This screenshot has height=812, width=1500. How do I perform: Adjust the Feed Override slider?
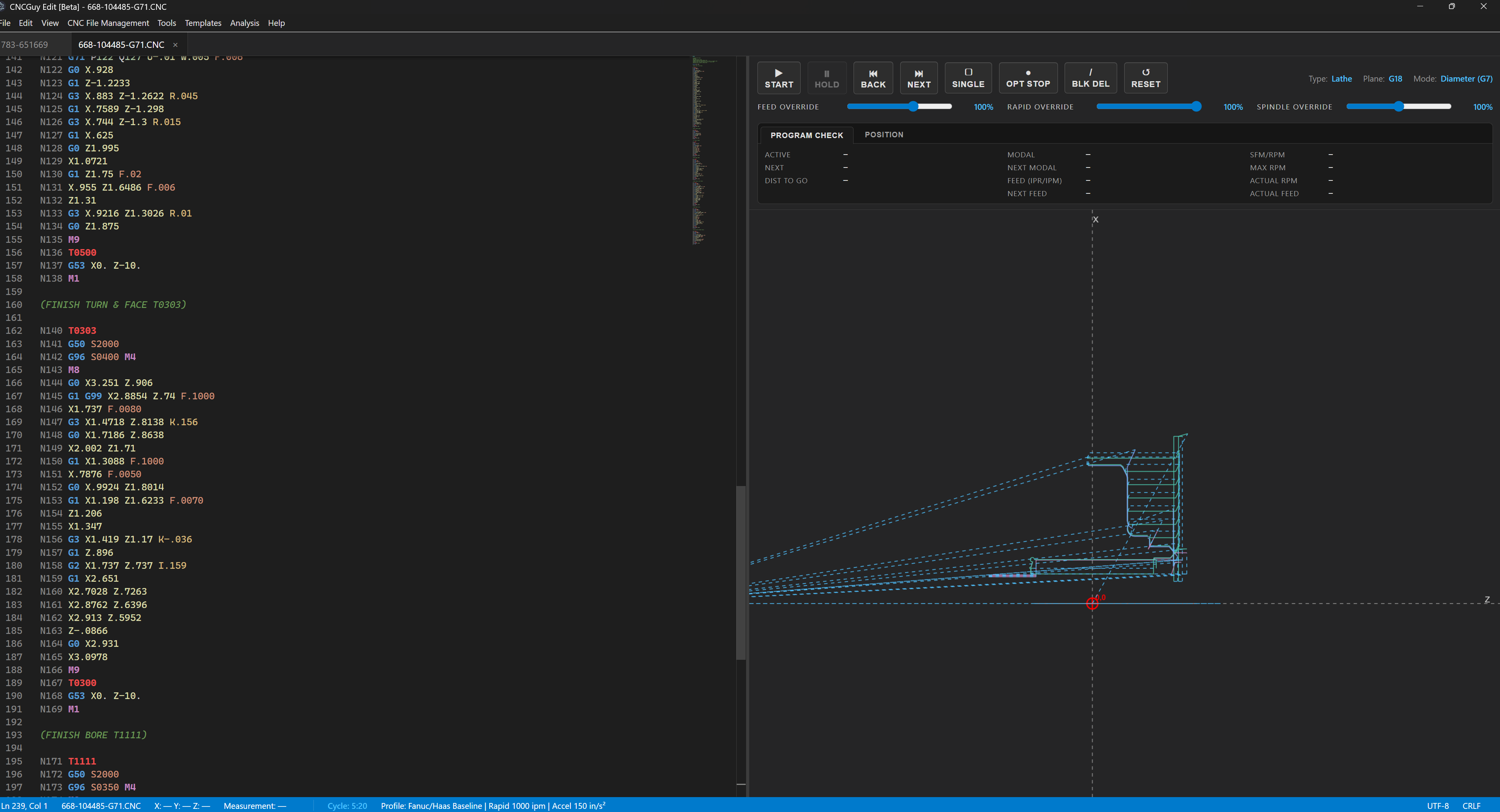pyautogui.click(x=912, y=106)
